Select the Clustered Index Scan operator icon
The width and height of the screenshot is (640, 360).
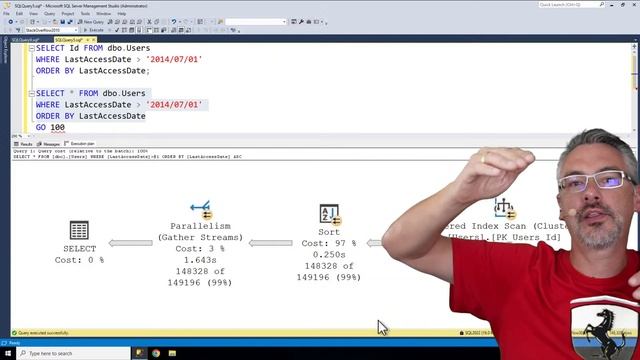coord(505,208)
